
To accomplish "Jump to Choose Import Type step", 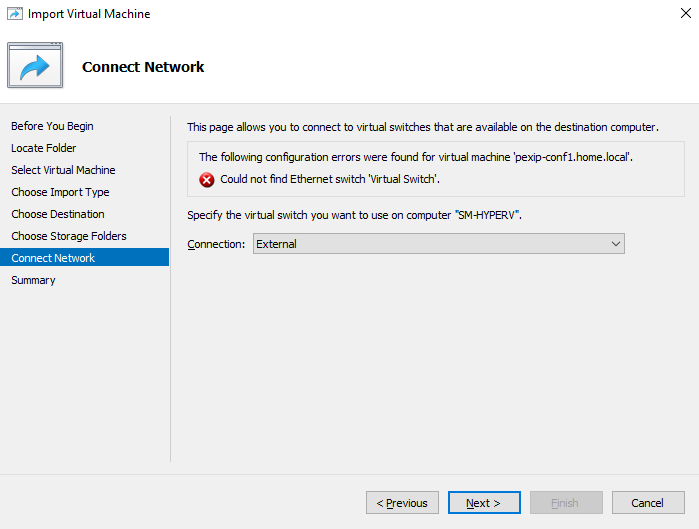I will click(60, 192).
